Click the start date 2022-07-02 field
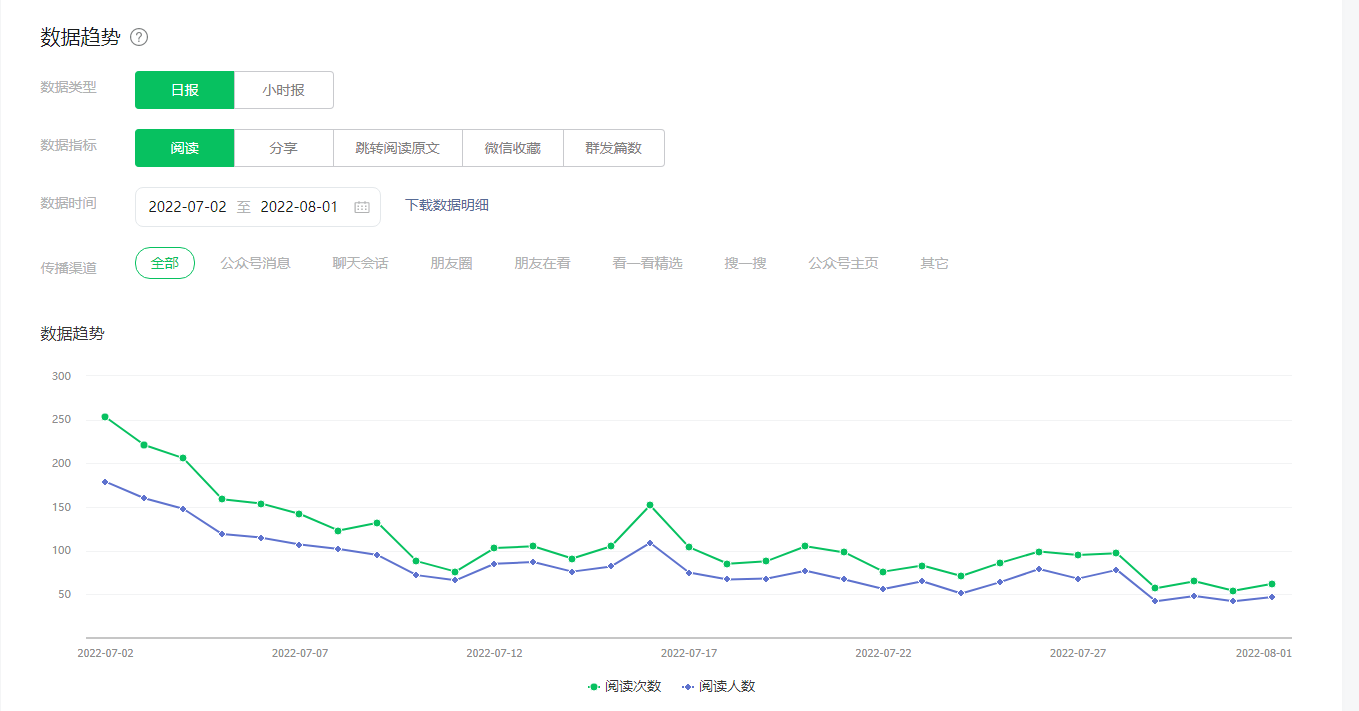Screen dimensions: 1359x711 [188, 207]
